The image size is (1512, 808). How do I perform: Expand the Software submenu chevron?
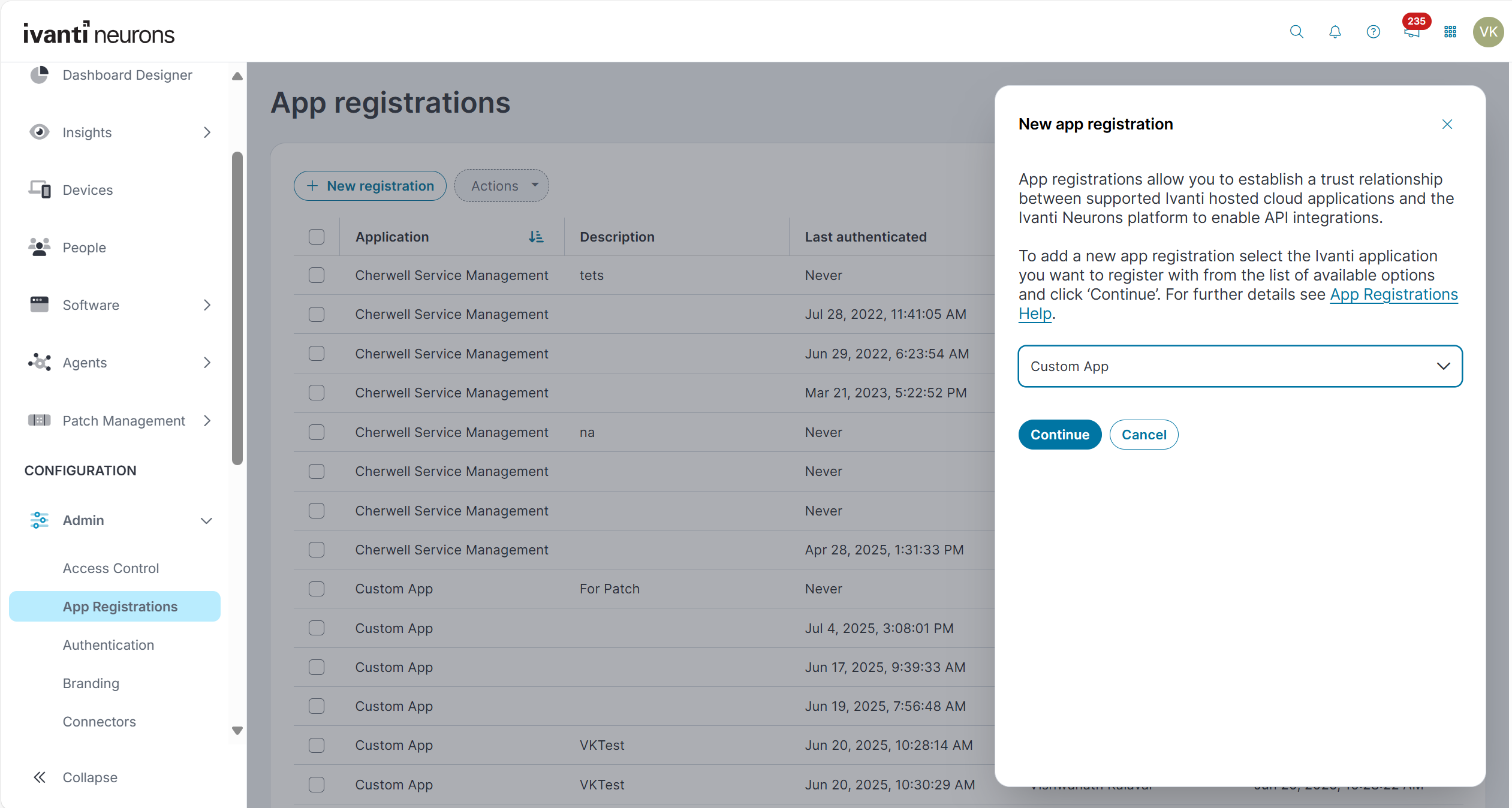coord(207,304)
